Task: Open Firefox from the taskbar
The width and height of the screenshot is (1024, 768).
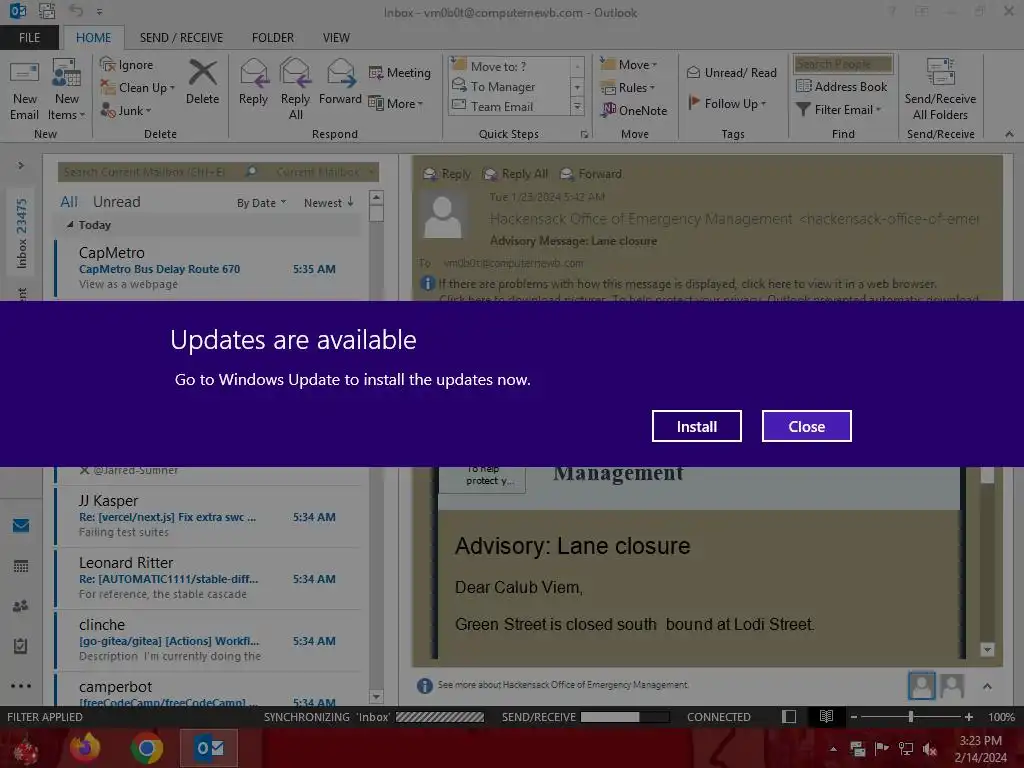Action: tap(85, 748)
